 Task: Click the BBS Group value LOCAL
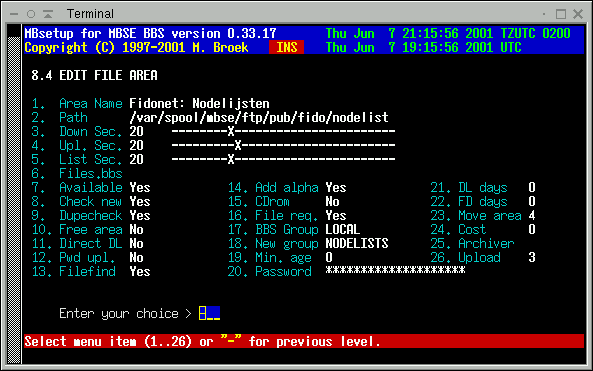click(x=343, y=229)
